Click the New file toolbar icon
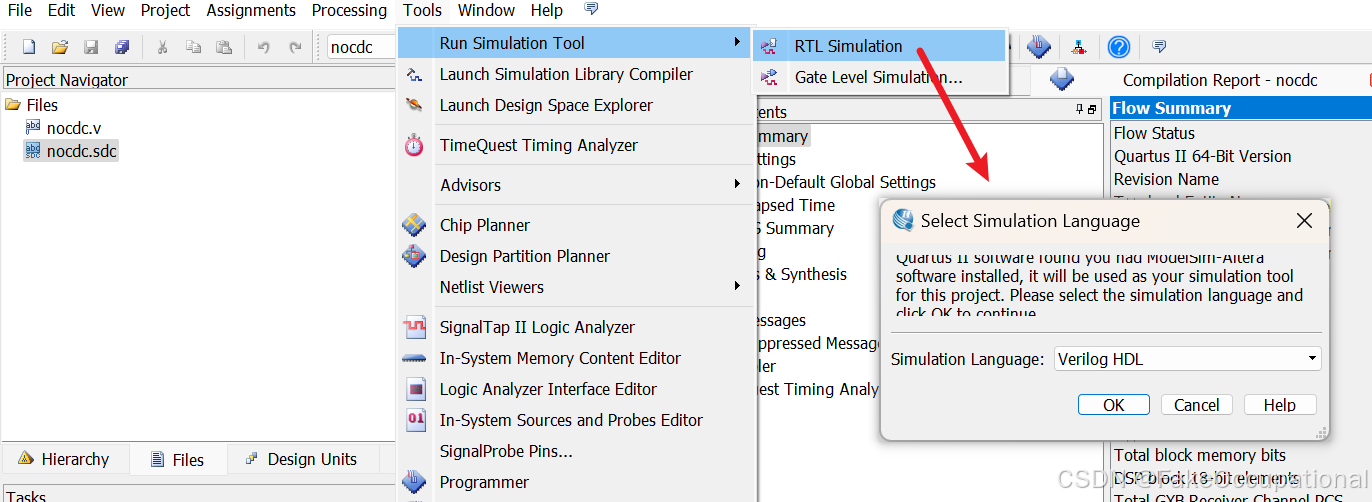The height and width of the screenshot is (502, 1372). click(29, 47)
